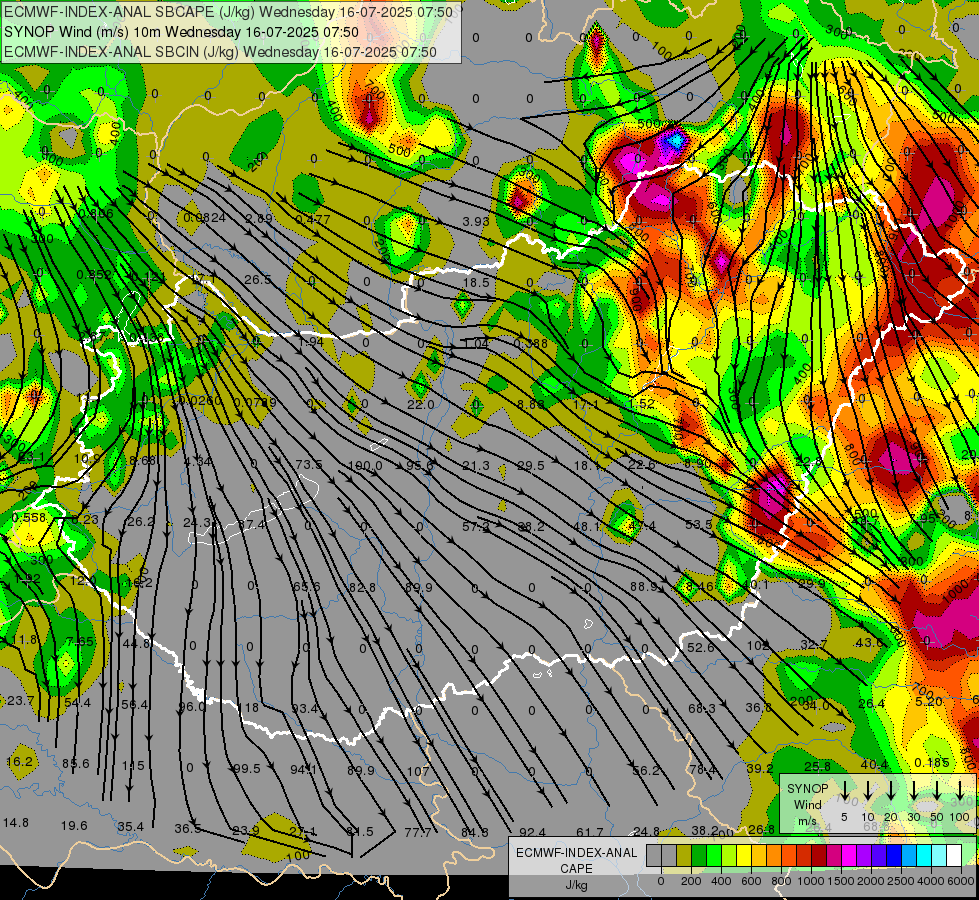Viewport: 979px width, 900px height.
Task: Click the 100 m/s wind arrow in legend
Action: click(x=960, y=789)
